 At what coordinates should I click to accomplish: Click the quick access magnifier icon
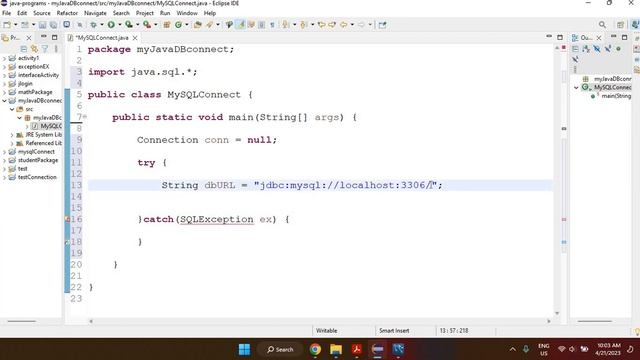click(602, 25)
